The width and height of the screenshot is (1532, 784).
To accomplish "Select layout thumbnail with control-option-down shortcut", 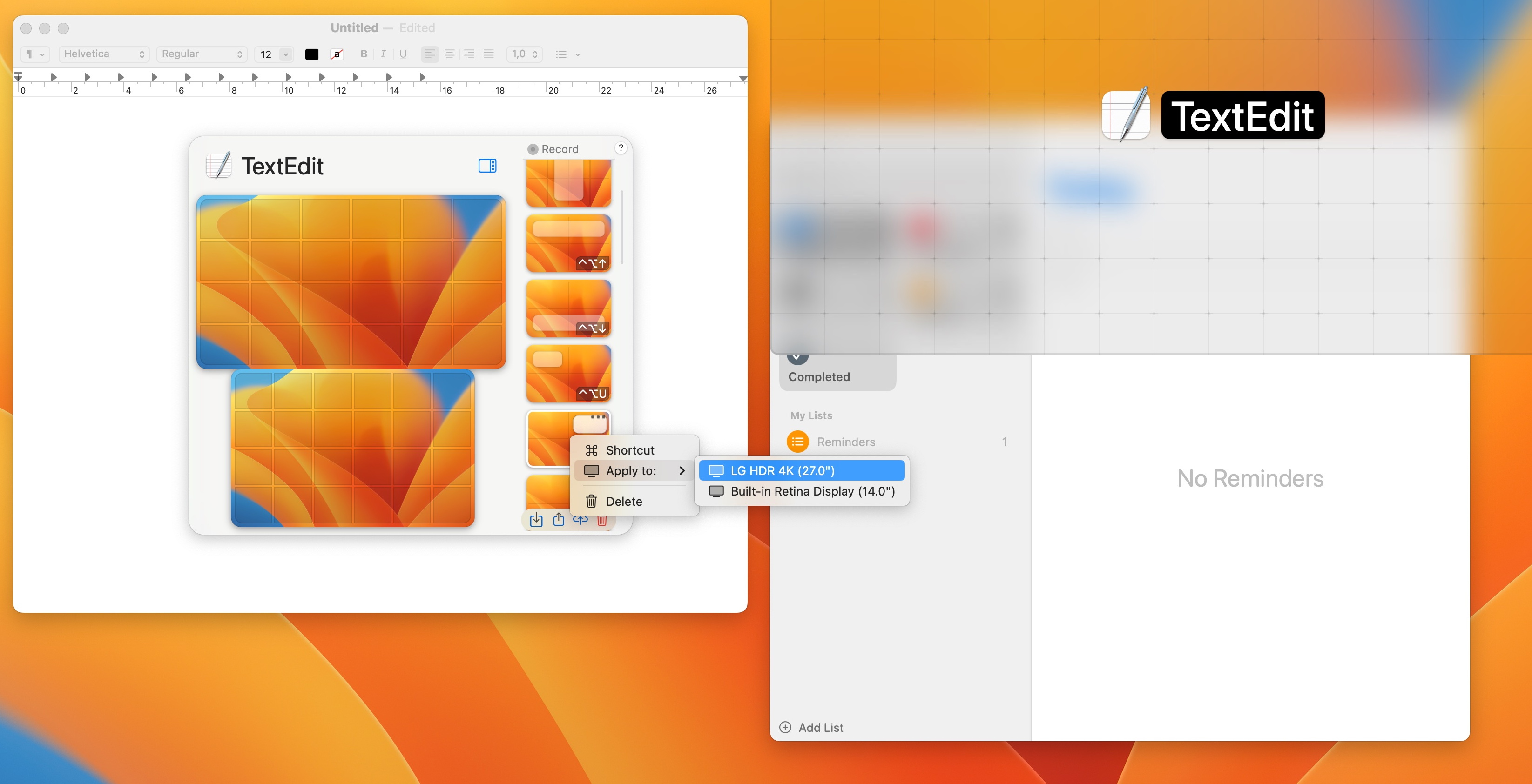I will pos(568,309).
